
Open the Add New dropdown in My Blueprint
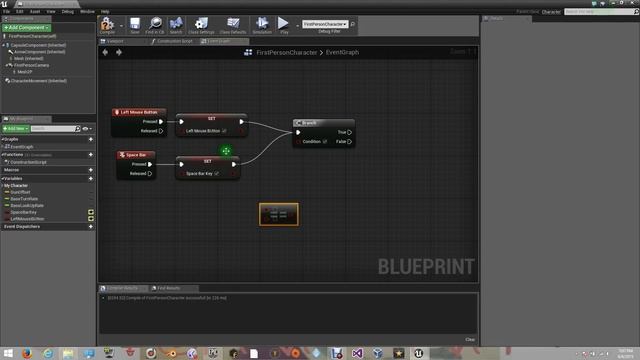click(x=16, y=129)
